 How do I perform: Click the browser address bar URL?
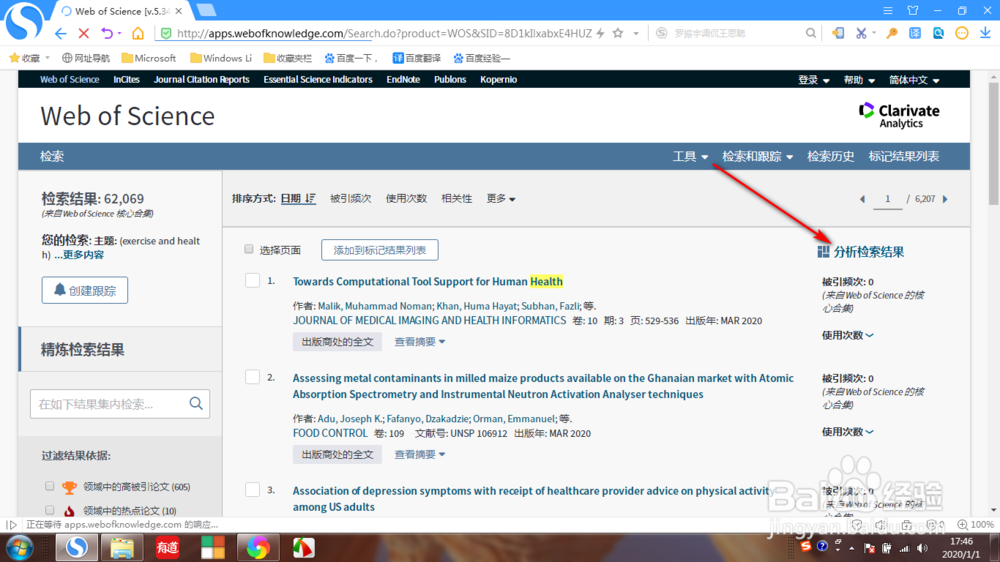coord(384,33)
